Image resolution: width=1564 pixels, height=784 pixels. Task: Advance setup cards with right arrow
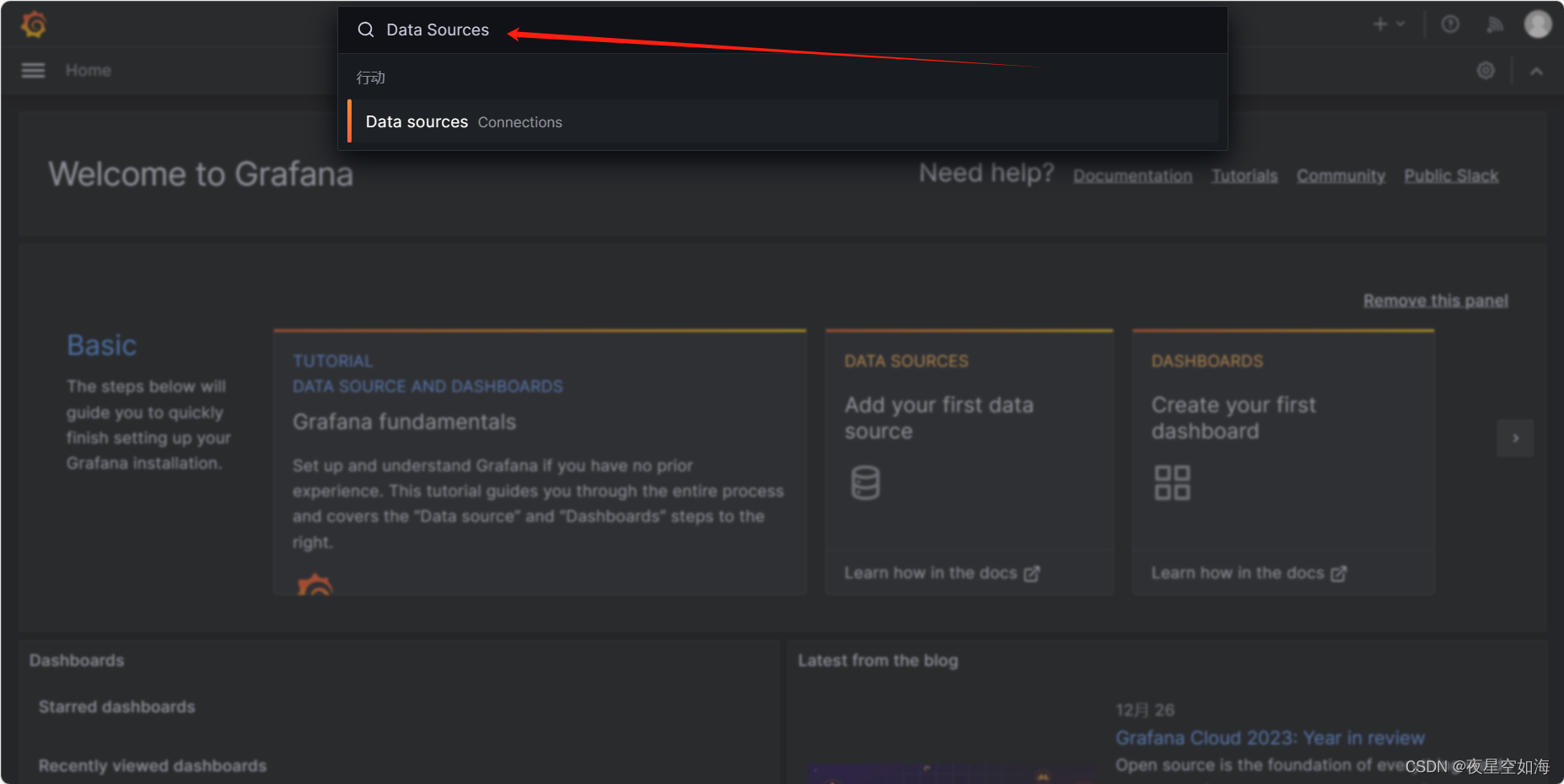pyautogui.click(x=1515, y=438)
